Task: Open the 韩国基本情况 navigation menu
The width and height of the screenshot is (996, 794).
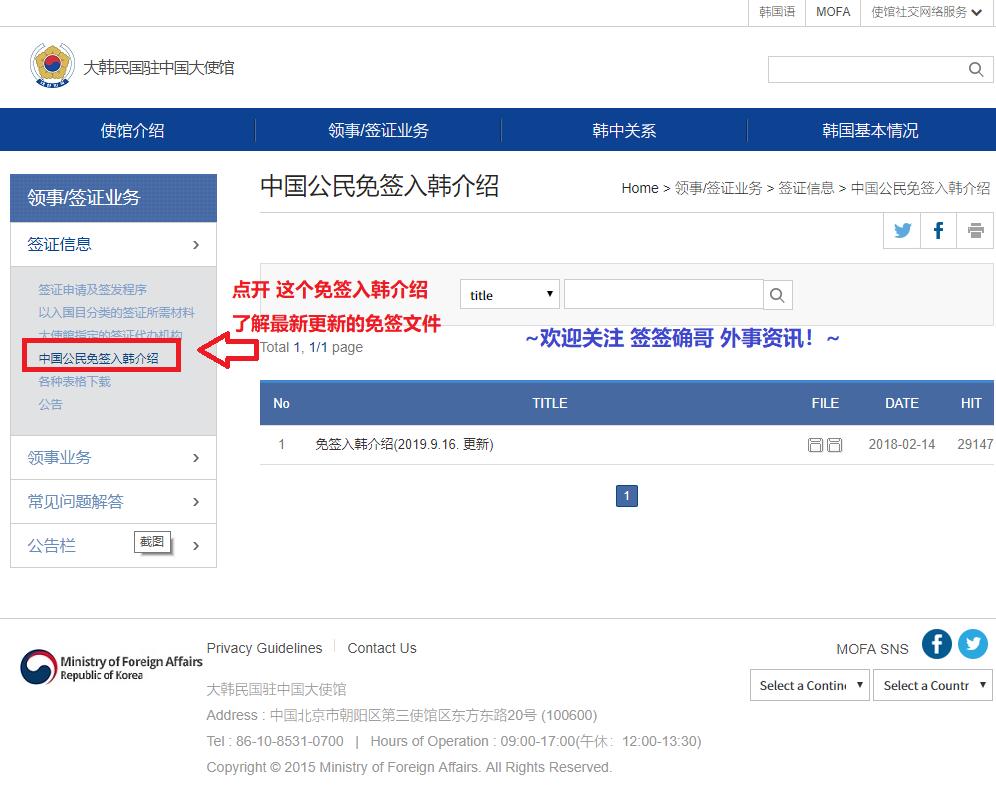Action: pyautogui.click(x=870, y=129)
